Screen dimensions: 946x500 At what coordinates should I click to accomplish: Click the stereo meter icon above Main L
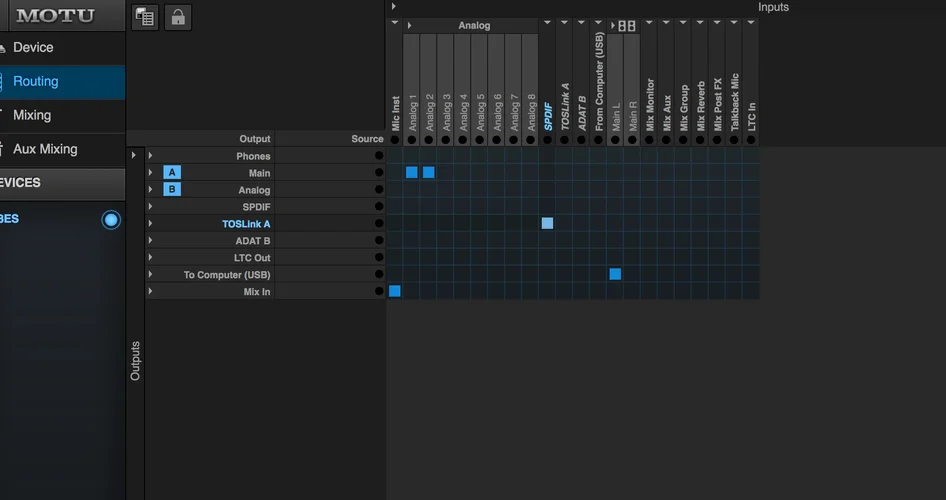click(x=627, y=25)
